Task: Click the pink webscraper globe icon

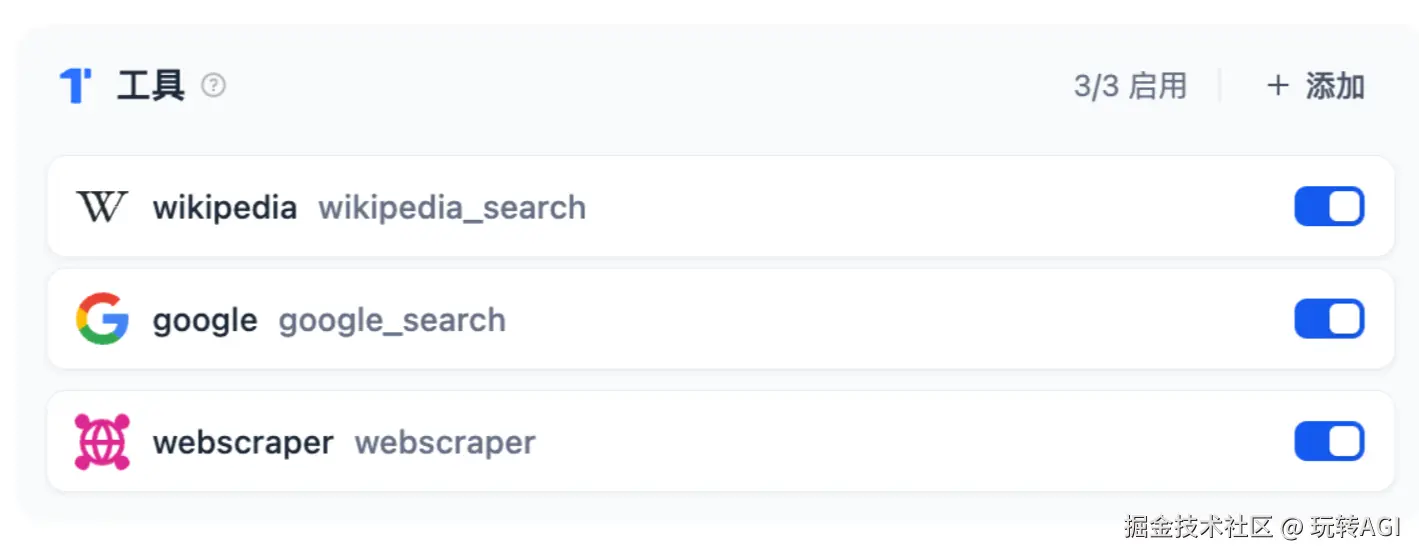Action: tap(102, 442)
